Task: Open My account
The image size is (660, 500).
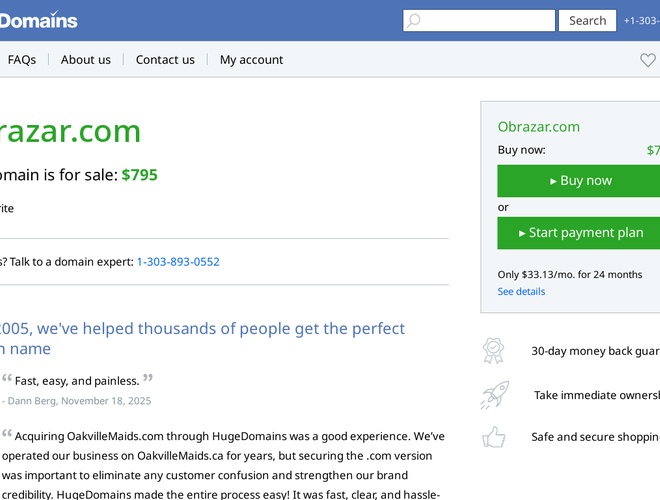Action: (251, 60)
